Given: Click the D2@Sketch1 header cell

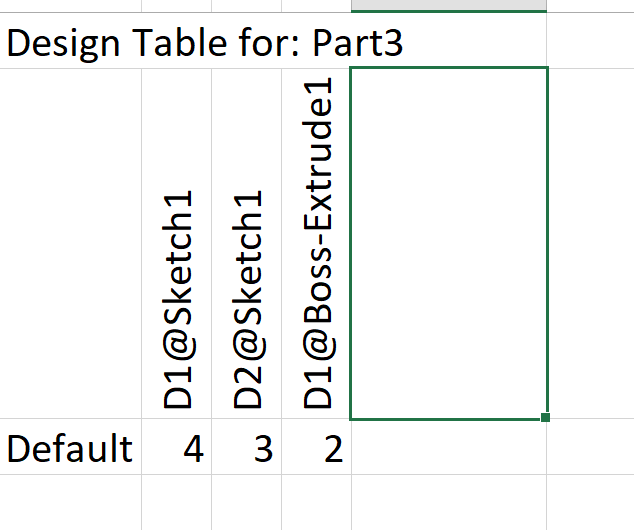Looking at the screenshot, I should [247, 243].
